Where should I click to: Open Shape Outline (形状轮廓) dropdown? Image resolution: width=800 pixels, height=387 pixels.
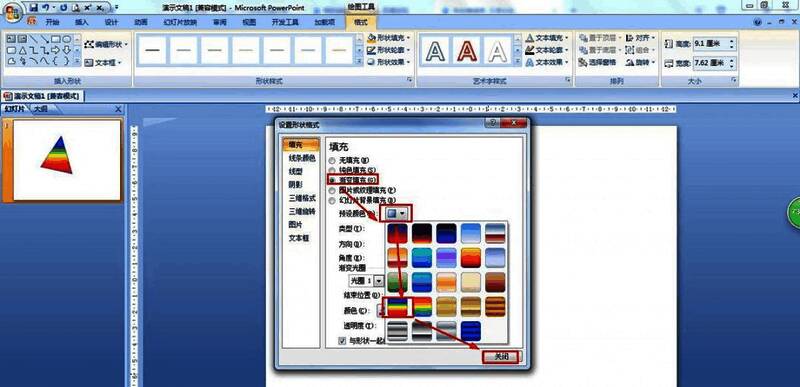click(389, 50)
